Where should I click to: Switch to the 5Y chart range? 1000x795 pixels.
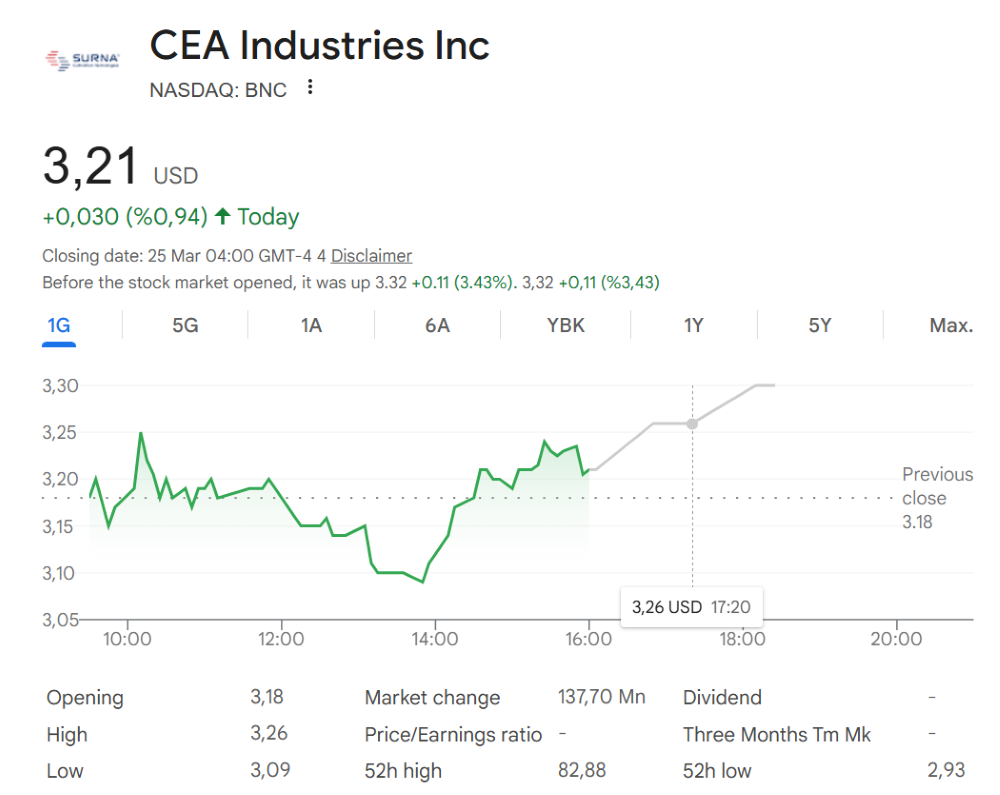point(820,325)
